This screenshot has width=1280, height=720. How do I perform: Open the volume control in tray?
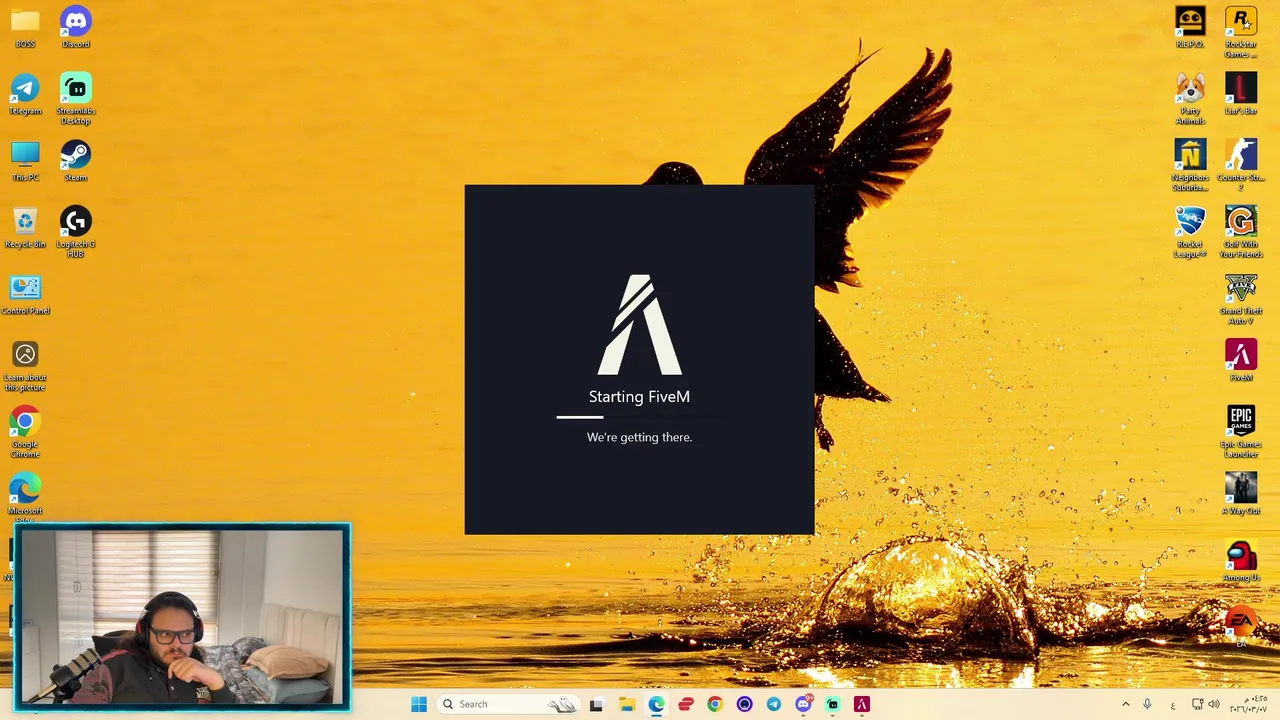click(1214, 704)
